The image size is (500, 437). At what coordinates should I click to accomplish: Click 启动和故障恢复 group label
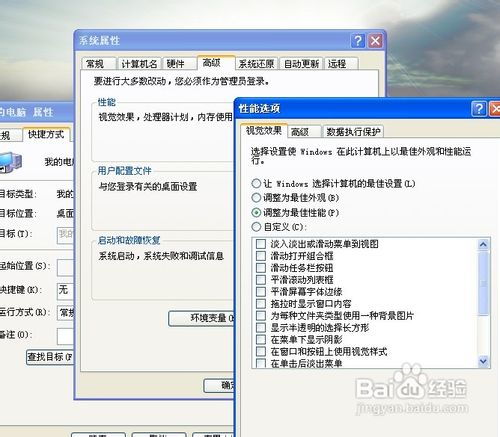click(x=129, y=240)
